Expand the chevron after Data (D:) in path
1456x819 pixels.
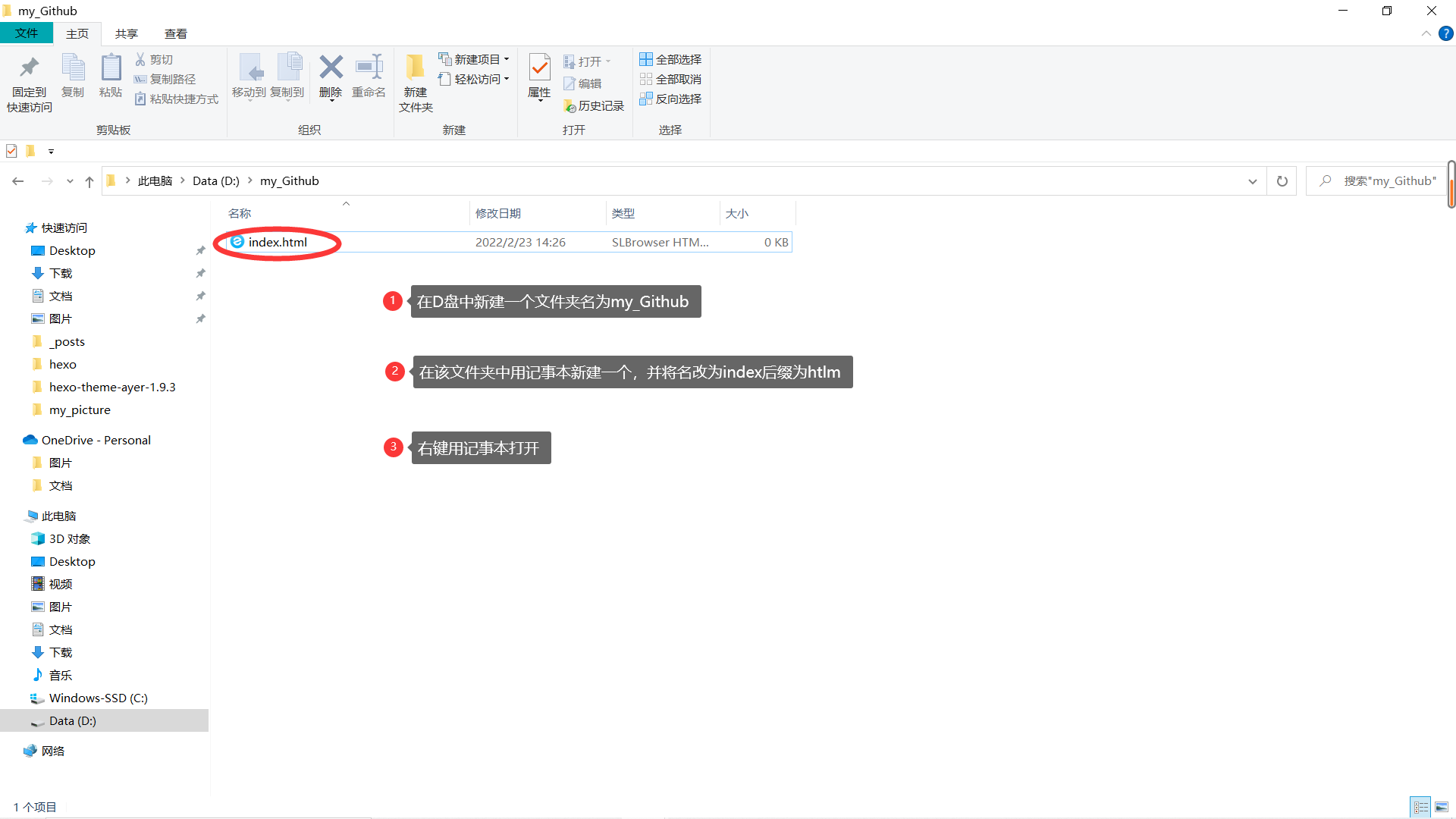(249, 180)
